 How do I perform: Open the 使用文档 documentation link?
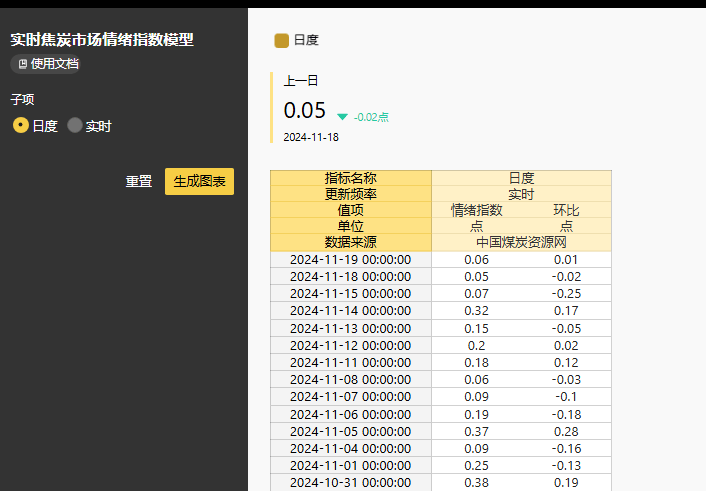[48, 64]
